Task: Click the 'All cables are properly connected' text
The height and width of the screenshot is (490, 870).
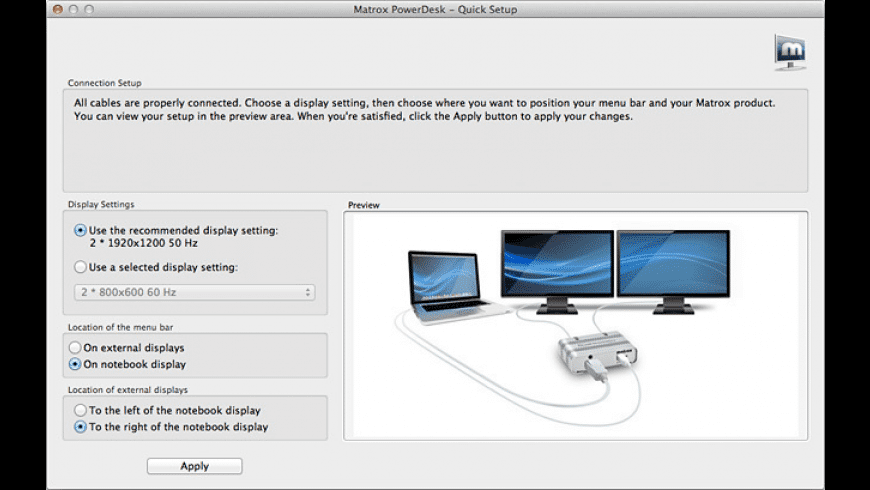Action: (156, 103)
